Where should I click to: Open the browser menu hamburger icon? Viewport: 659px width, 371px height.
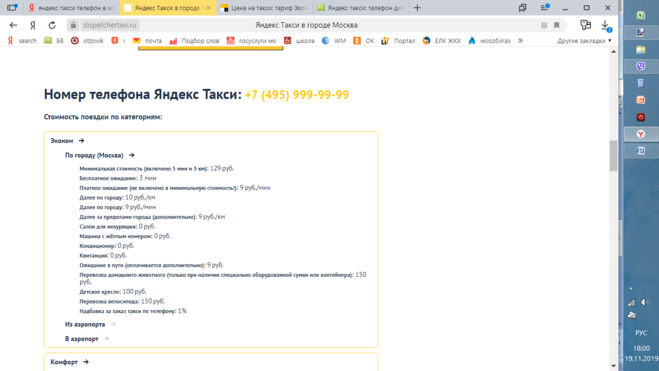[544, 8]
